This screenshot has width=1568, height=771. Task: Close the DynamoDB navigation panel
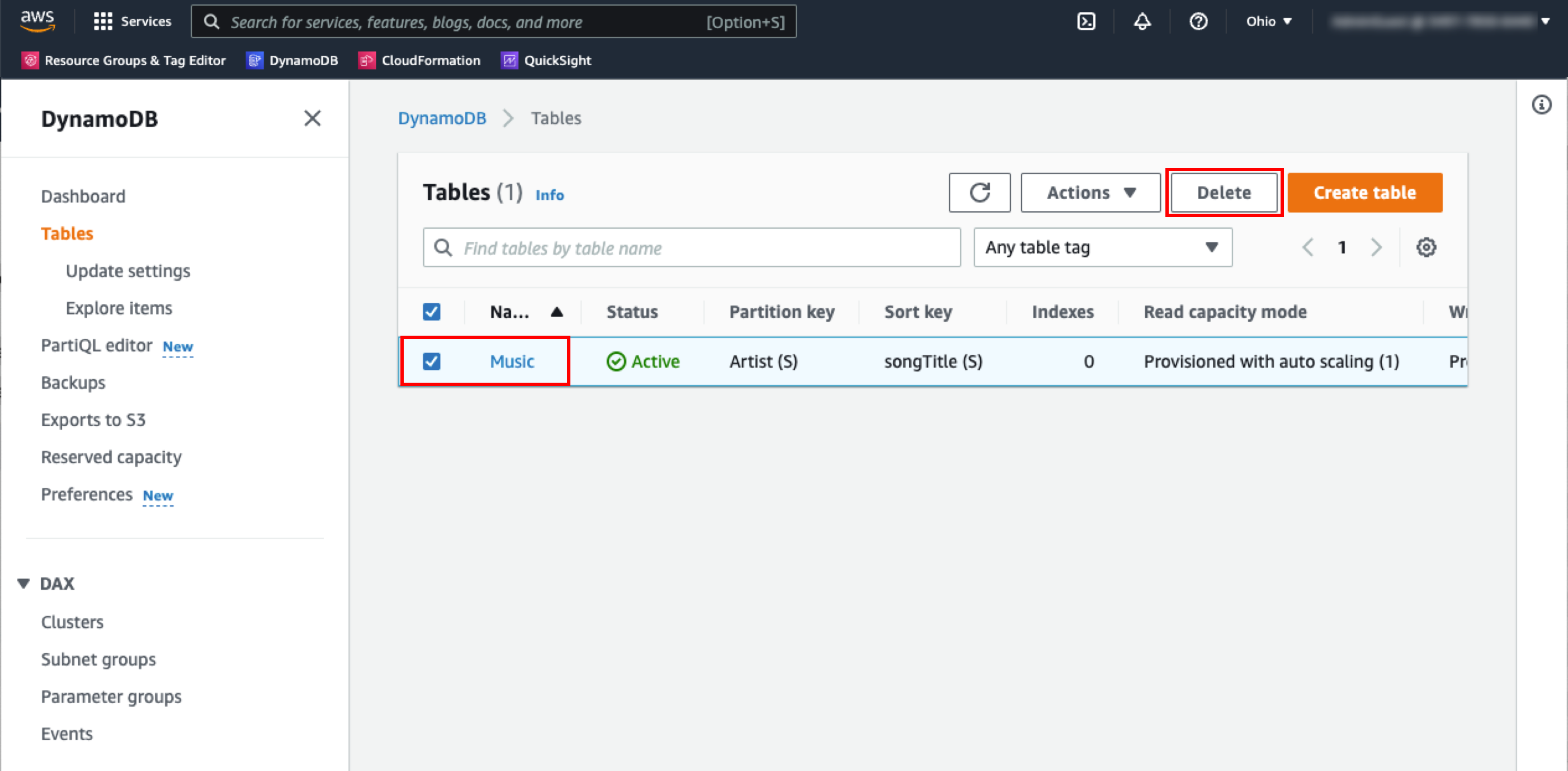pyautogui.click(x=312, y=118)
